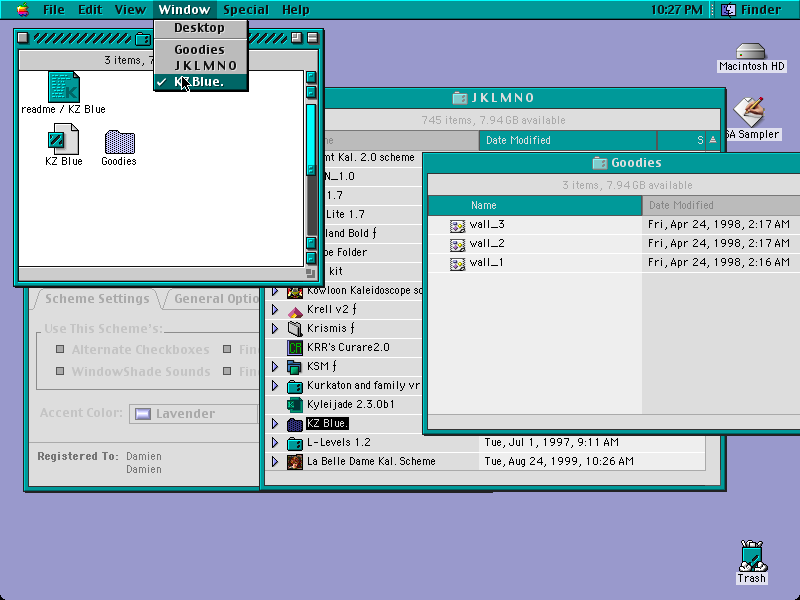Screen dimensions: 800x600
Task: Click the date "Fri, Apr 24, 1998, 2:16 AM"
Action: tap(719, 262)
